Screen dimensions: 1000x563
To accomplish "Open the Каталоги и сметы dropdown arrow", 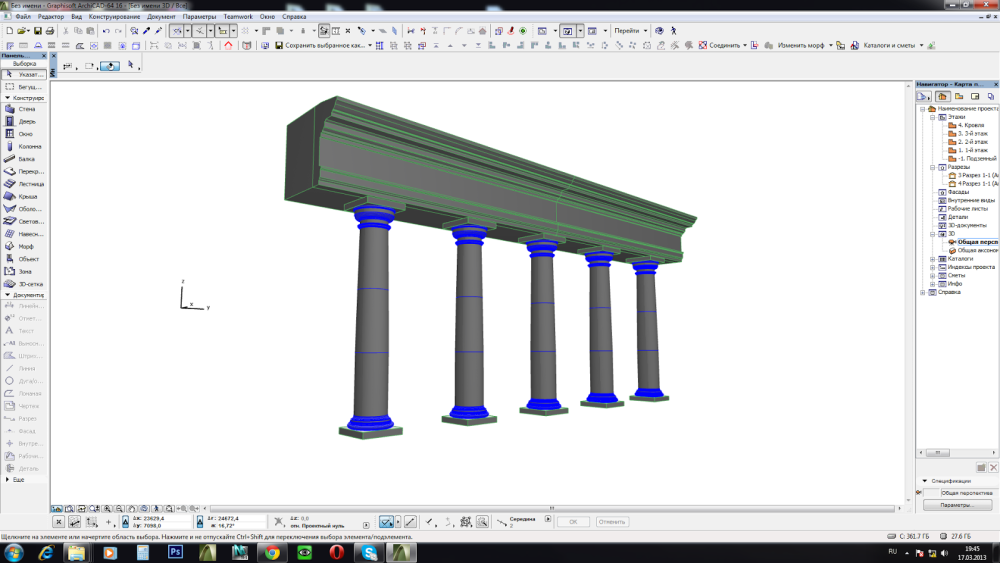I will 921,45.
